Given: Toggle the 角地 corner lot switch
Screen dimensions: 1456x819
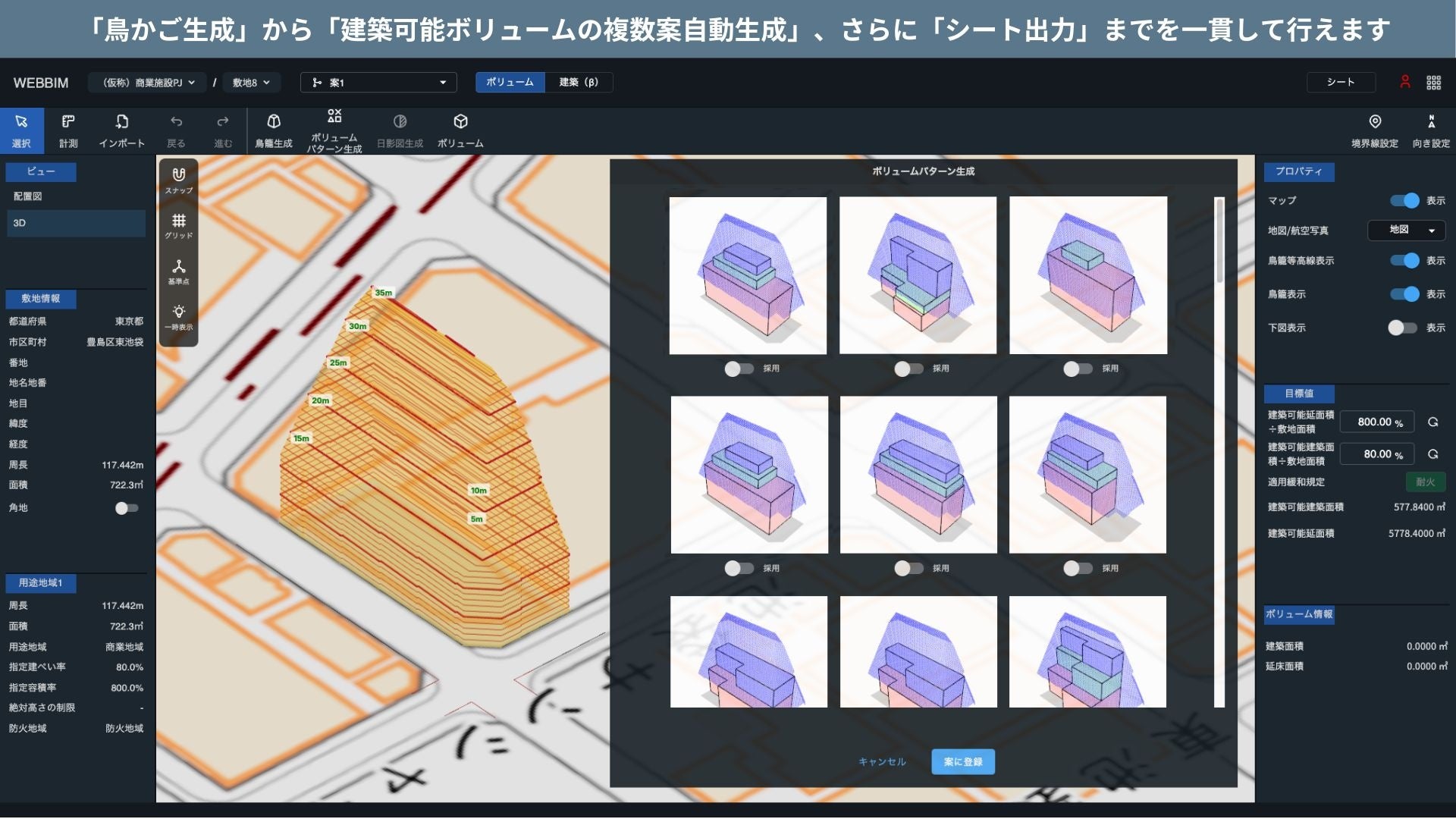Looking at the screenshot, I should pyautogui.click(x=127, y=508).
